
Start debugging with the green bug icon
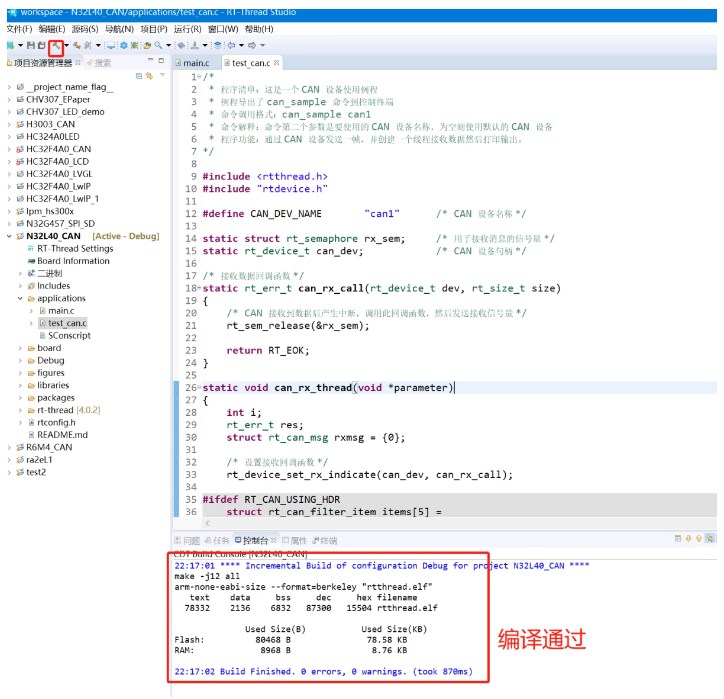click(134, 45)
